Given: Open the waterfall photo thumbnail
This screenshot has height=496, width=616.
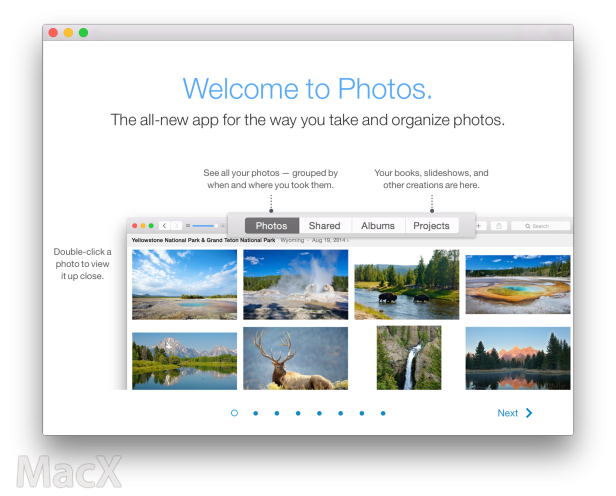Looking at the screenshot, I should pos(408,358).
